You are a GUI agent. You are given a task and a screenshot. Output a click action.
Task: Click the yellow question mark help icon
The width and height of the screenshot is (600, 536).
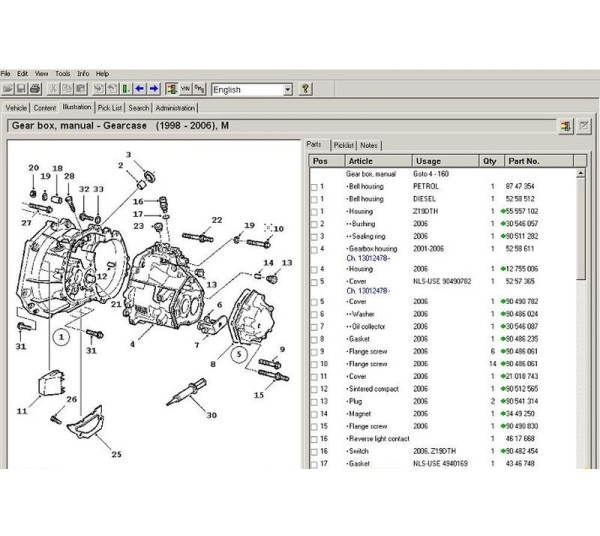pyautogui.click(x=305, y=89)
